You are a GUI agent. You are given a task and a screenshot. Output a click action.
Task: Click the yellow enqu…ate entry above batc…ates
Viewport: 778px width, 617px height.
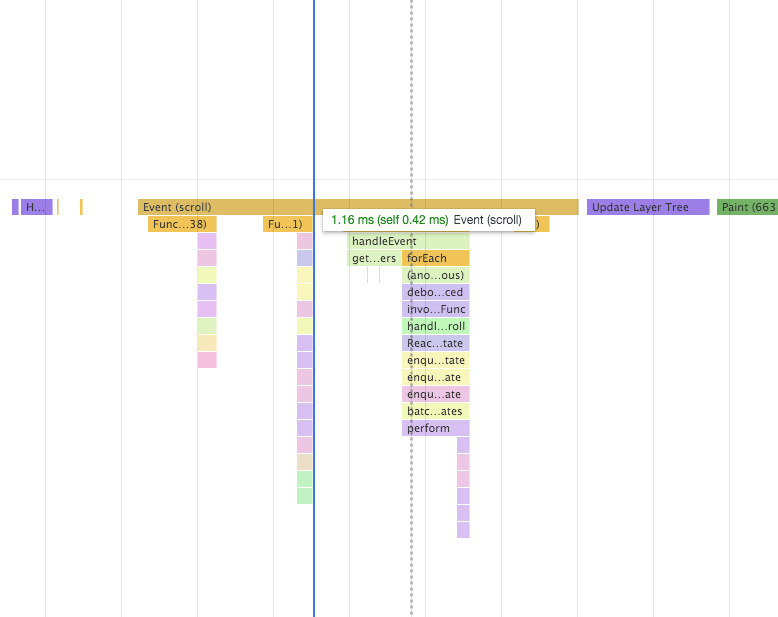click(436, 377)
